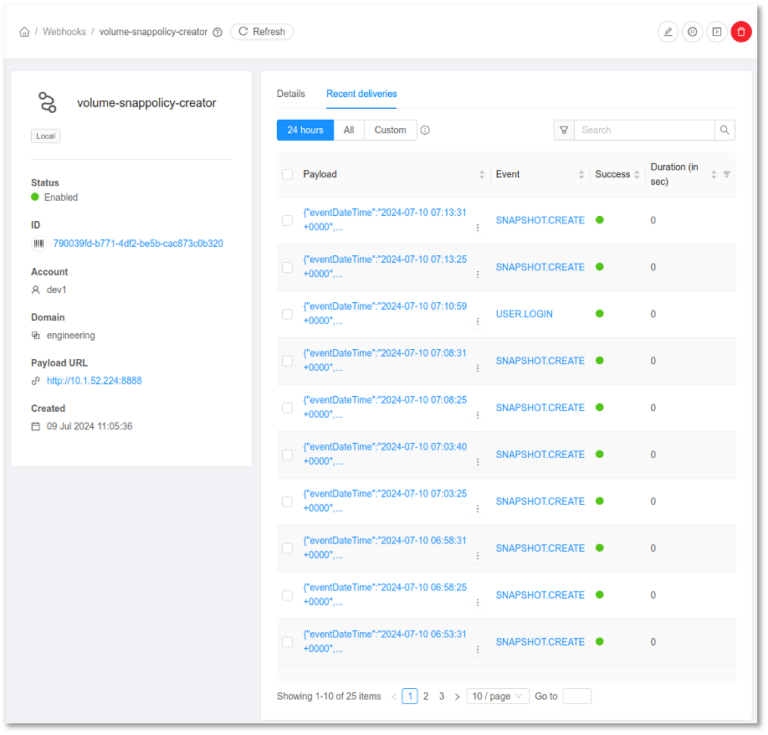Filter deliveries to 24 hours

tap(305, 130)
